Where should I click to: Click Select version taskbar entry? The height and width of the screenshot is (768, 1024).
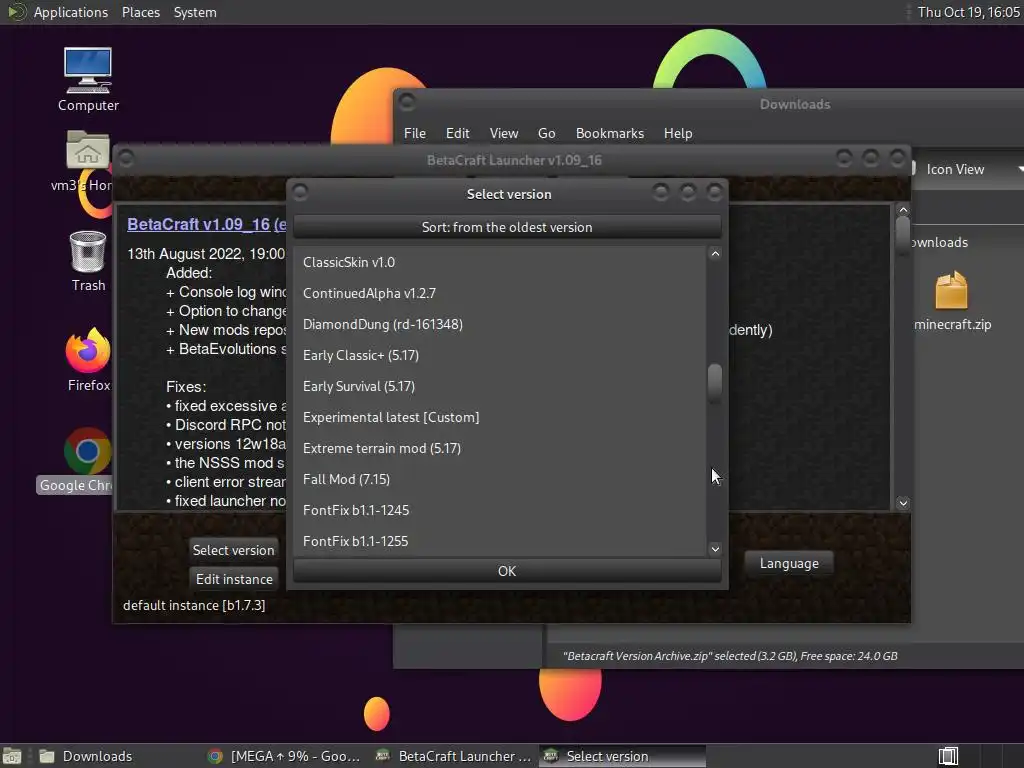pyautogui.click(x=622, y=756)
